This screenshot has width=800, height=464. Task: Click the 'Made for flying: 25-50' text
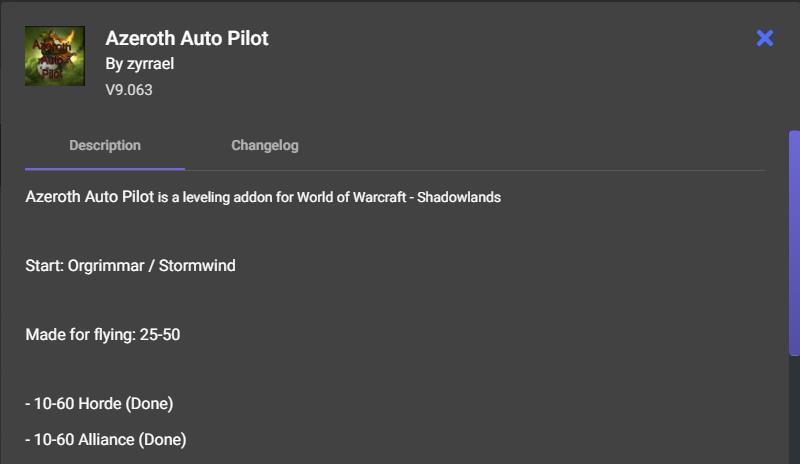[103, 335]
